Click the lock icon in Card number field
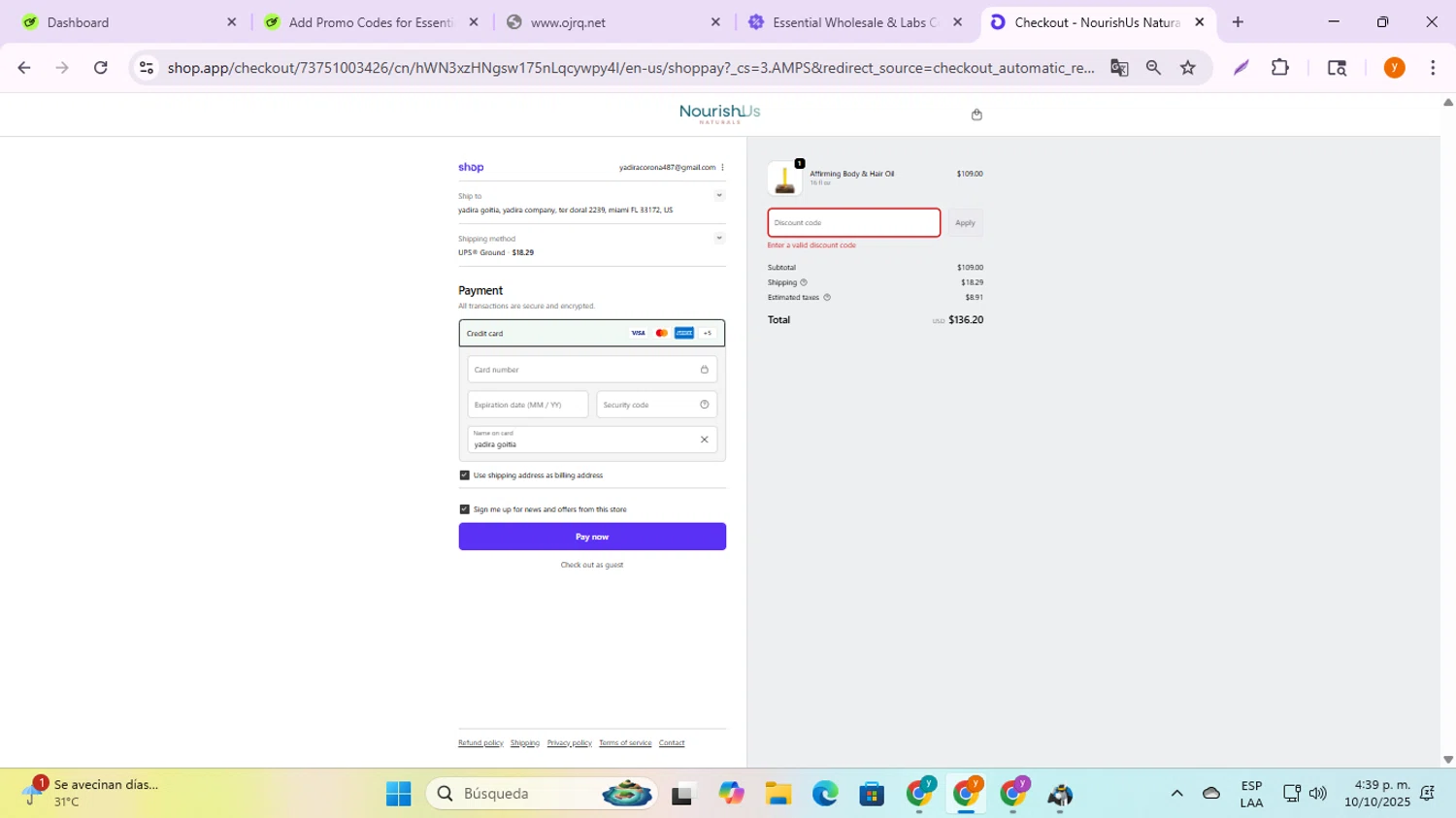 point(704,370)
